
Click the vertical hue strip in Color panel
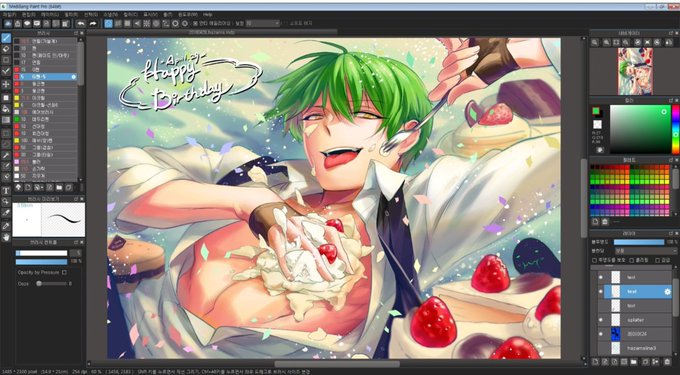[x=675, y=129]
